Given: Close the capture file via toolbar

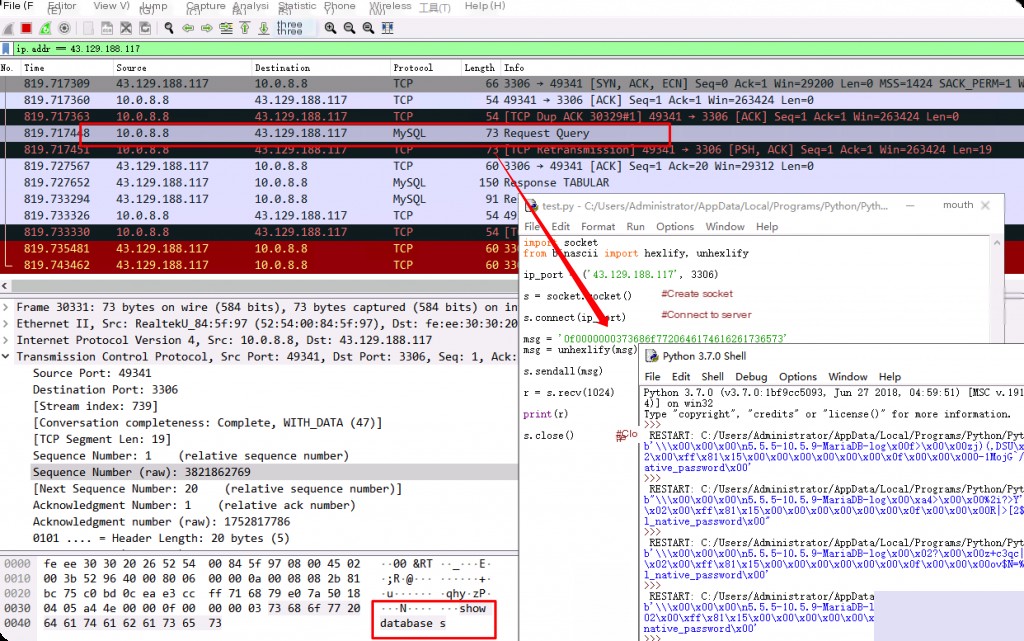Looking at the screenshot, I should click(126, 28).
